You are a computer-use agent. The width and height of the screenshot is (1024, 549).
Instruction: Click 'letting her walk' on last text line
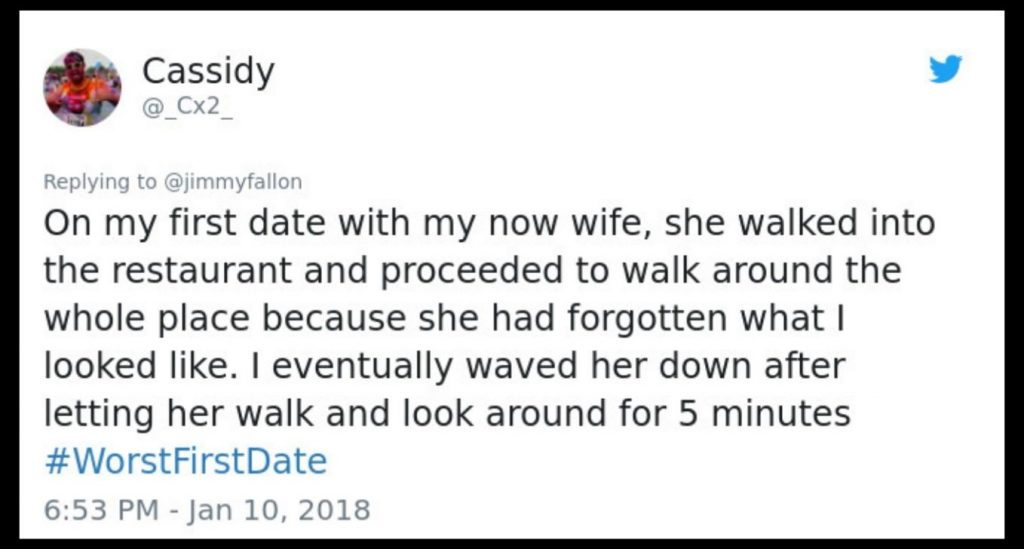tap(178, 413)
